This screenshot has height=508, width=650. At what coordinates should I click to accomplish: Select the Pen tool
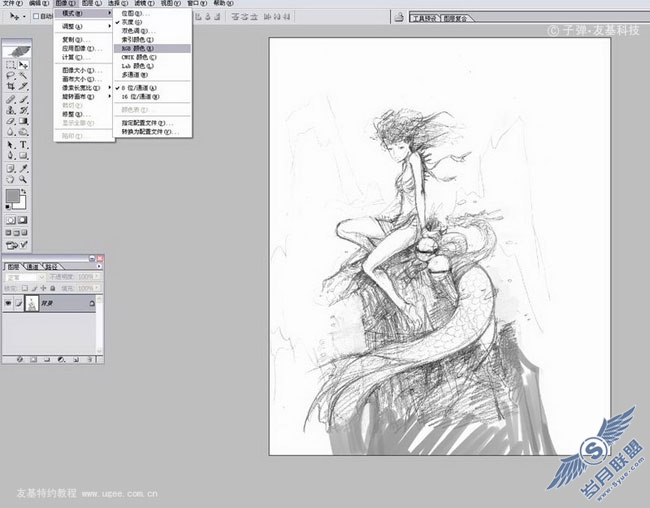tap(11, 156)
